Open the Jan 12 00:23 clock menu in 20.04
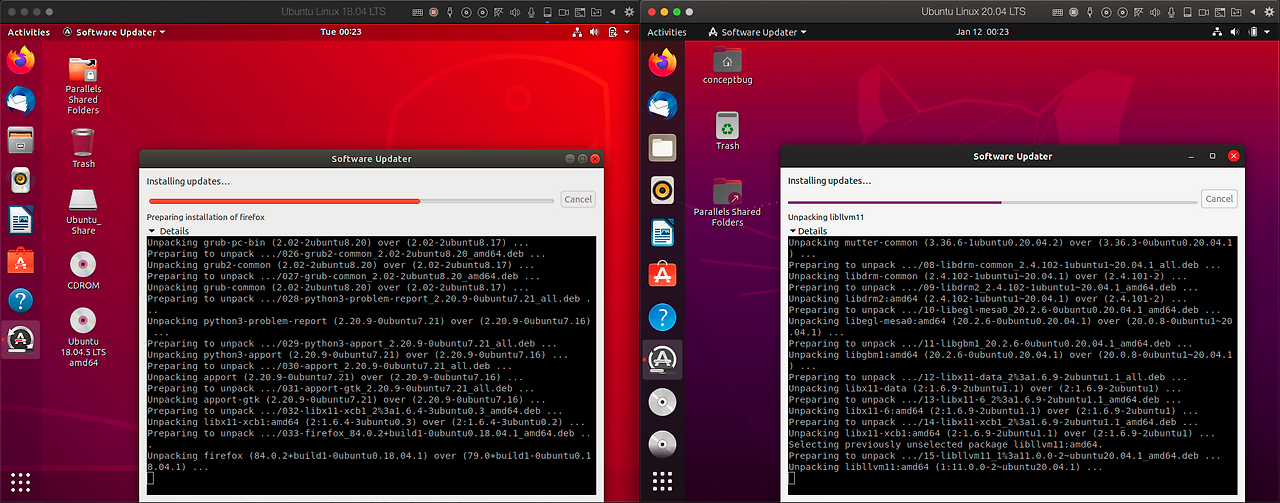Screen dimensions: 1280x503 click(983, 32)
